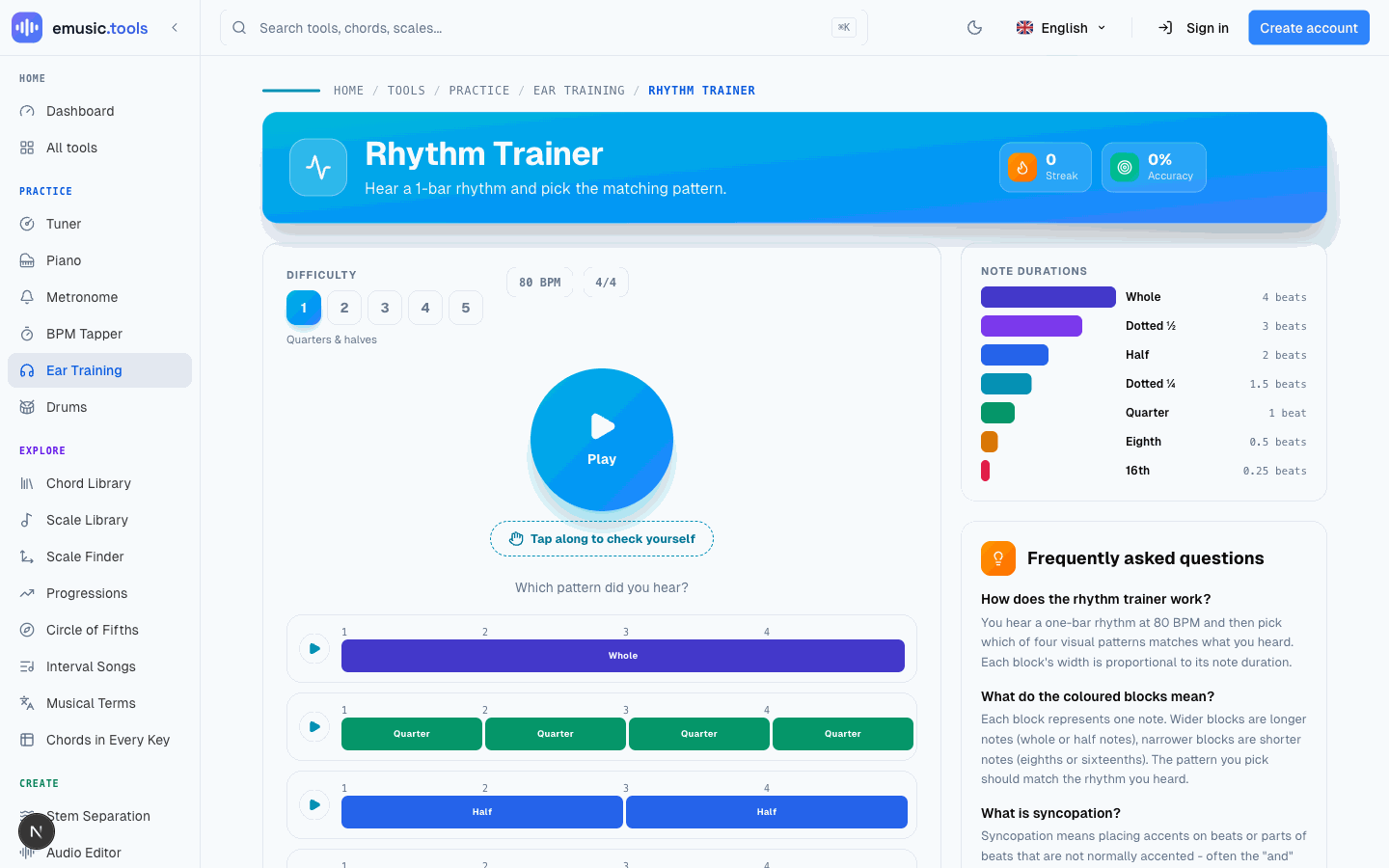Preview the two Halves pattern play icon
Viewport: 1389px width, 868px height.
[x=314, y=805]
